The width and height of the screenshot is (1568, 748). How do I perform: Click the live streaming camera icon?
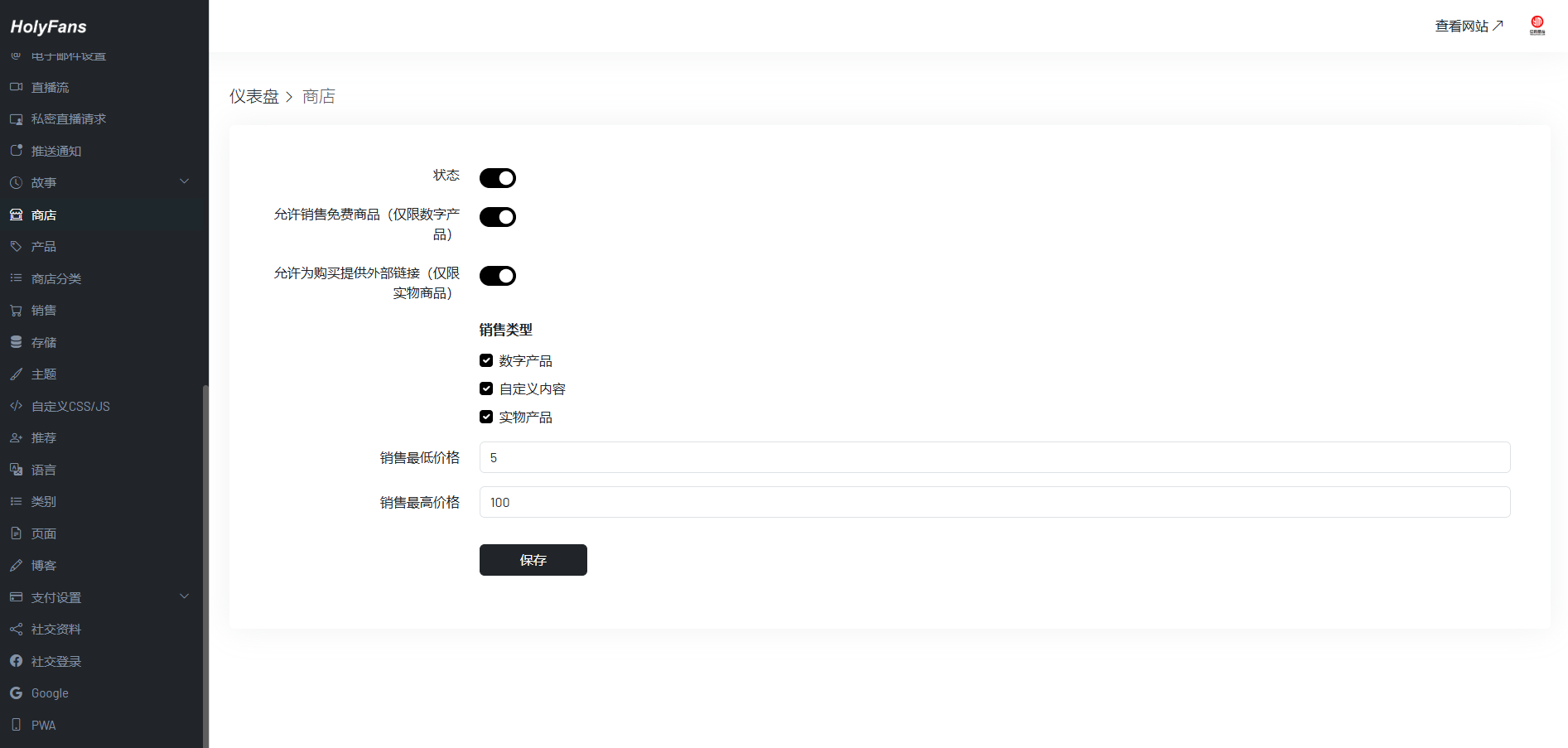pos(16,87)
